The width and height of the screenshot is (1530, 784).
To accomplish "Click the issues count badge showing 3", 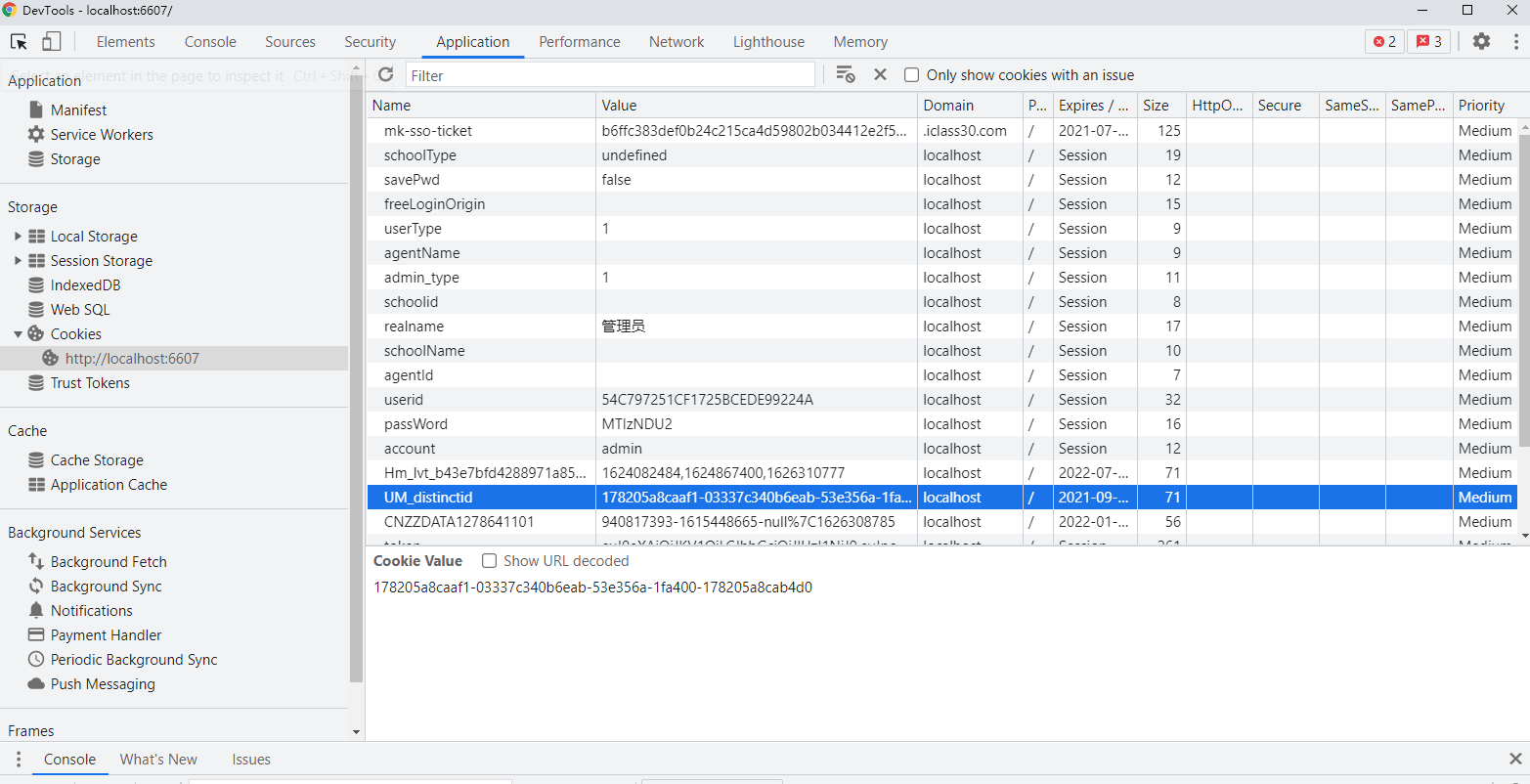I will click(x=1429, y=41).
